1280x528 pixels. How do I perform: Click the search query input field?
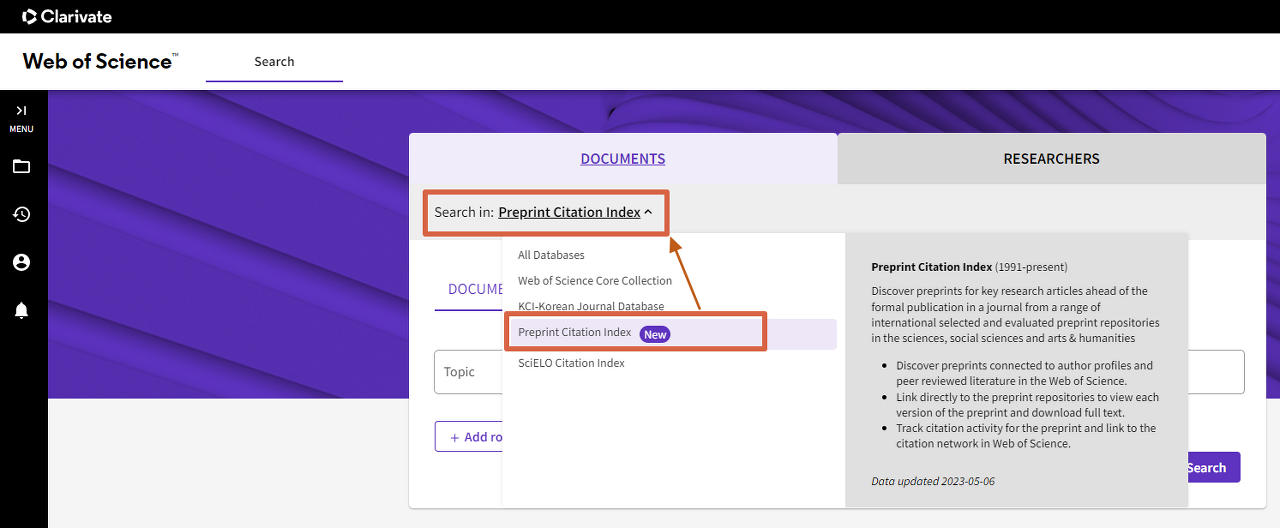(1215, 372)
